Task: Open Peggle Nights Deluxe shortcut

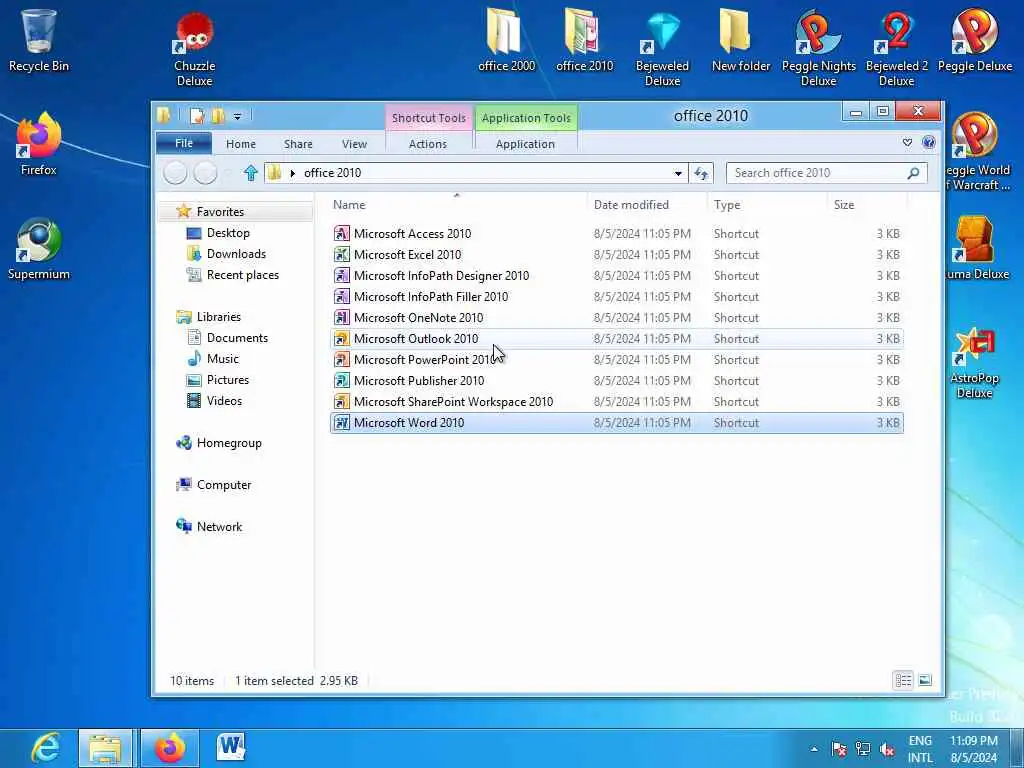Action: [818, 49]
